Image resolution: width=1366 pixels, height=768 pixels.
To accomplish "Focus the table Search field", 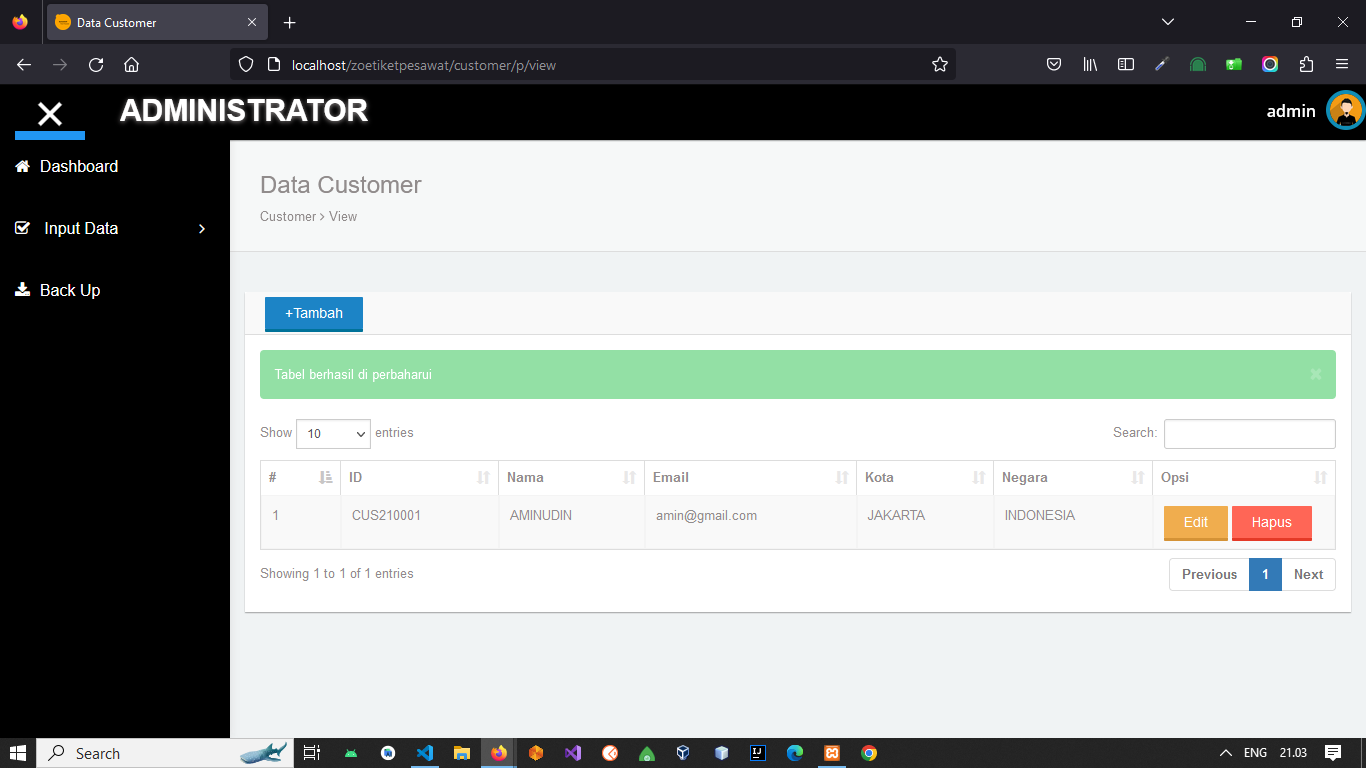I will pyautogui.click(x=1249, y=434).
